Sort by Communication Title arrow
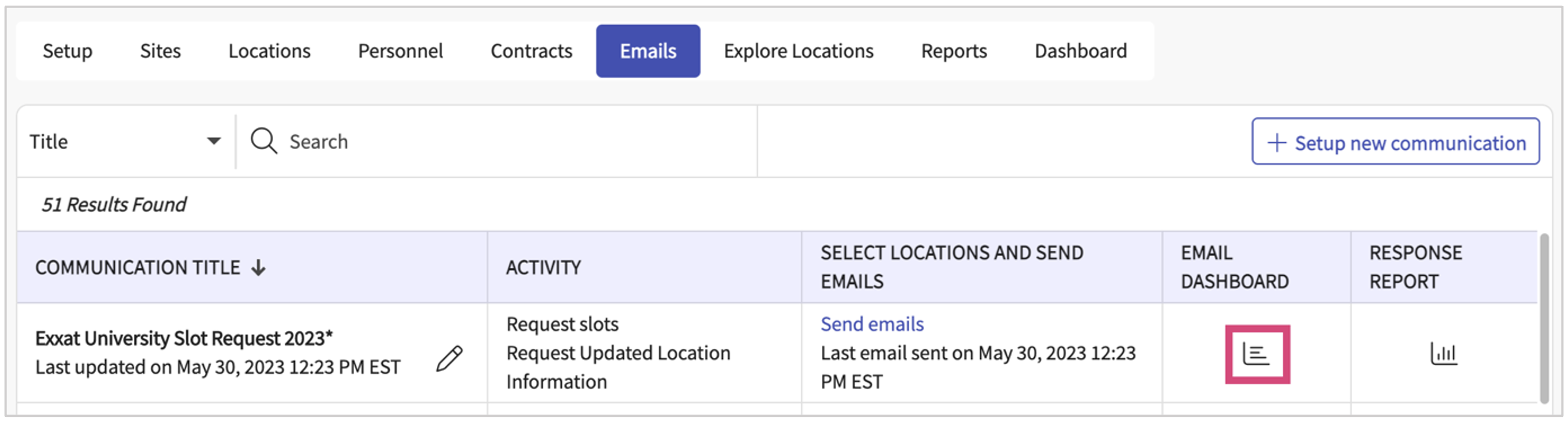1568x422 pixels. [259, 268]
